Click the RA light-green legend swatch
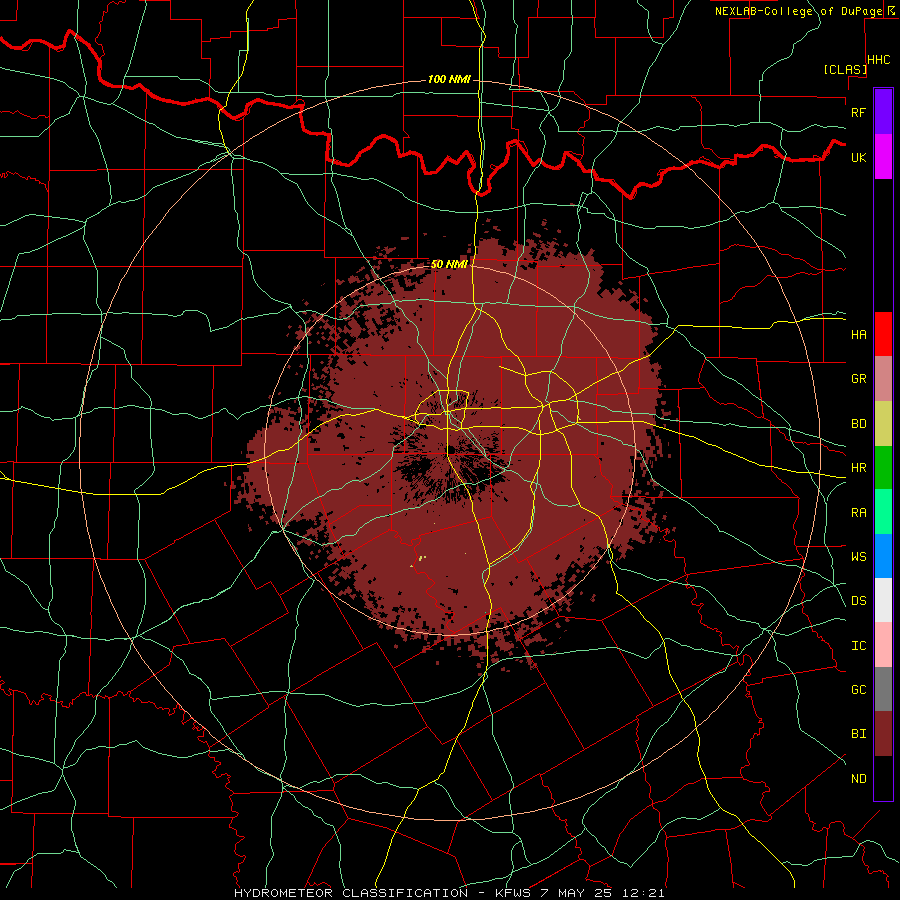Image resolution: width=900 pixels, height=900 pixels. click(x=883, y=512)
